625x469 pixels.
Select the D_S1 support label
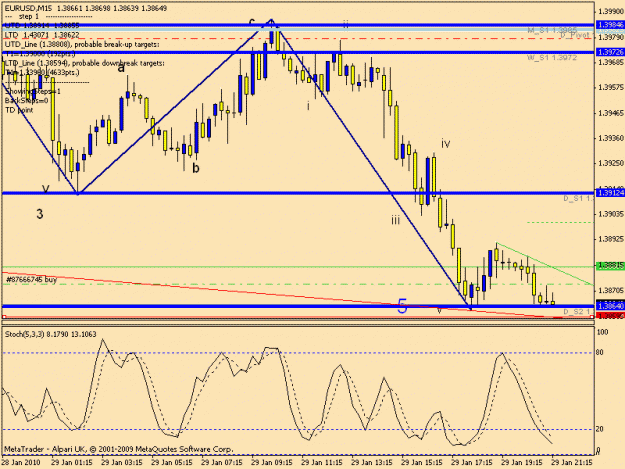pyautogui.click(x=578, y=198)
